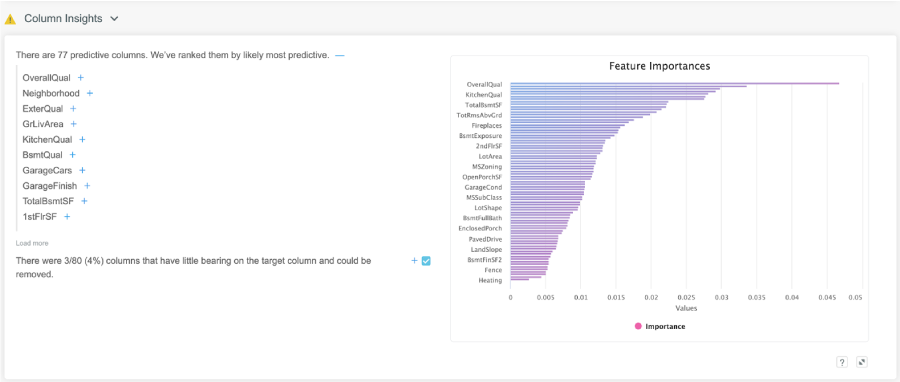Click the LandSlope axis label
This screenshot has height=382, width=900.
point(486,250)
